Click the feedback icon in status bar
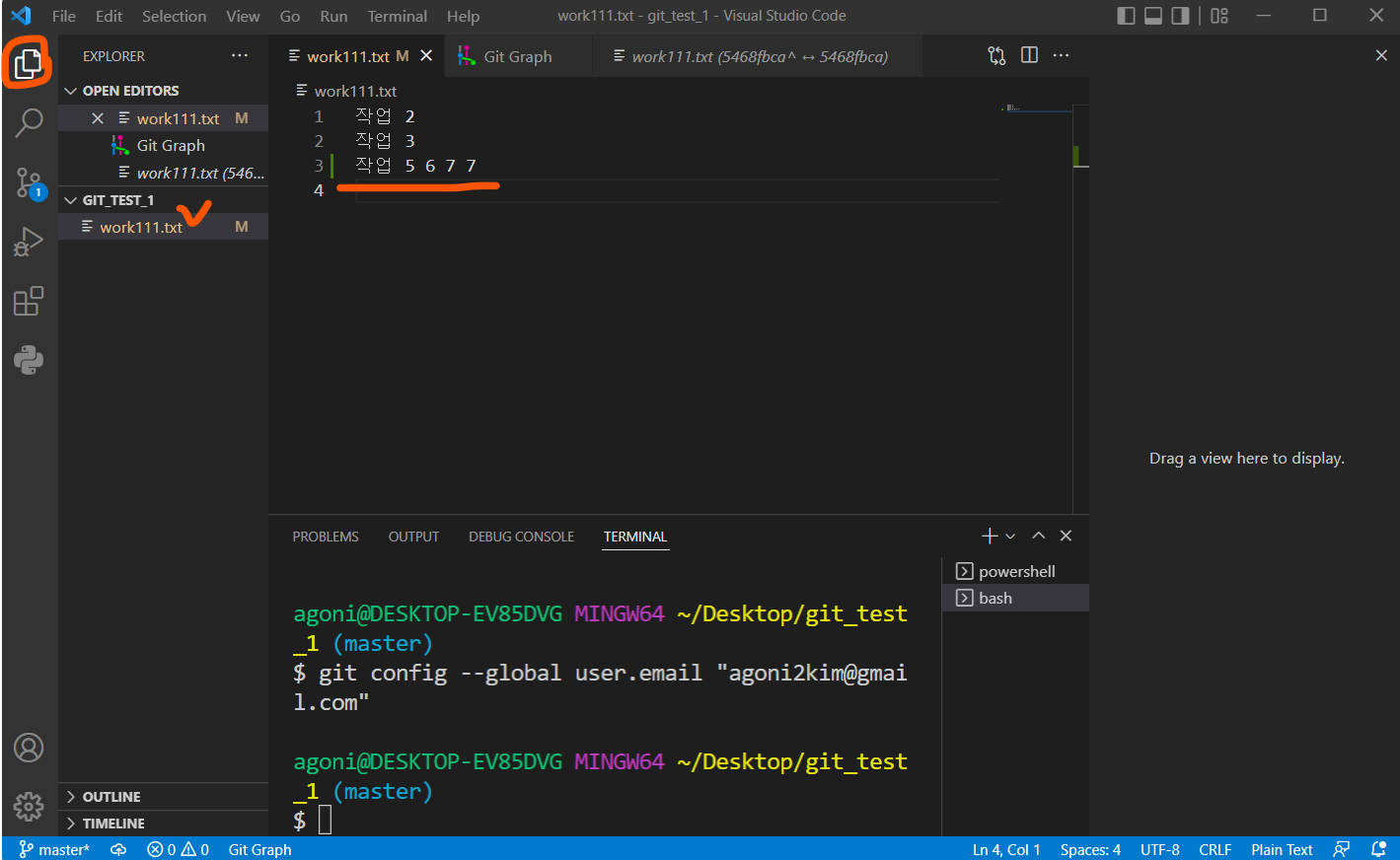This screenshot has height=860, width=1400. [x=1341, y=849]
